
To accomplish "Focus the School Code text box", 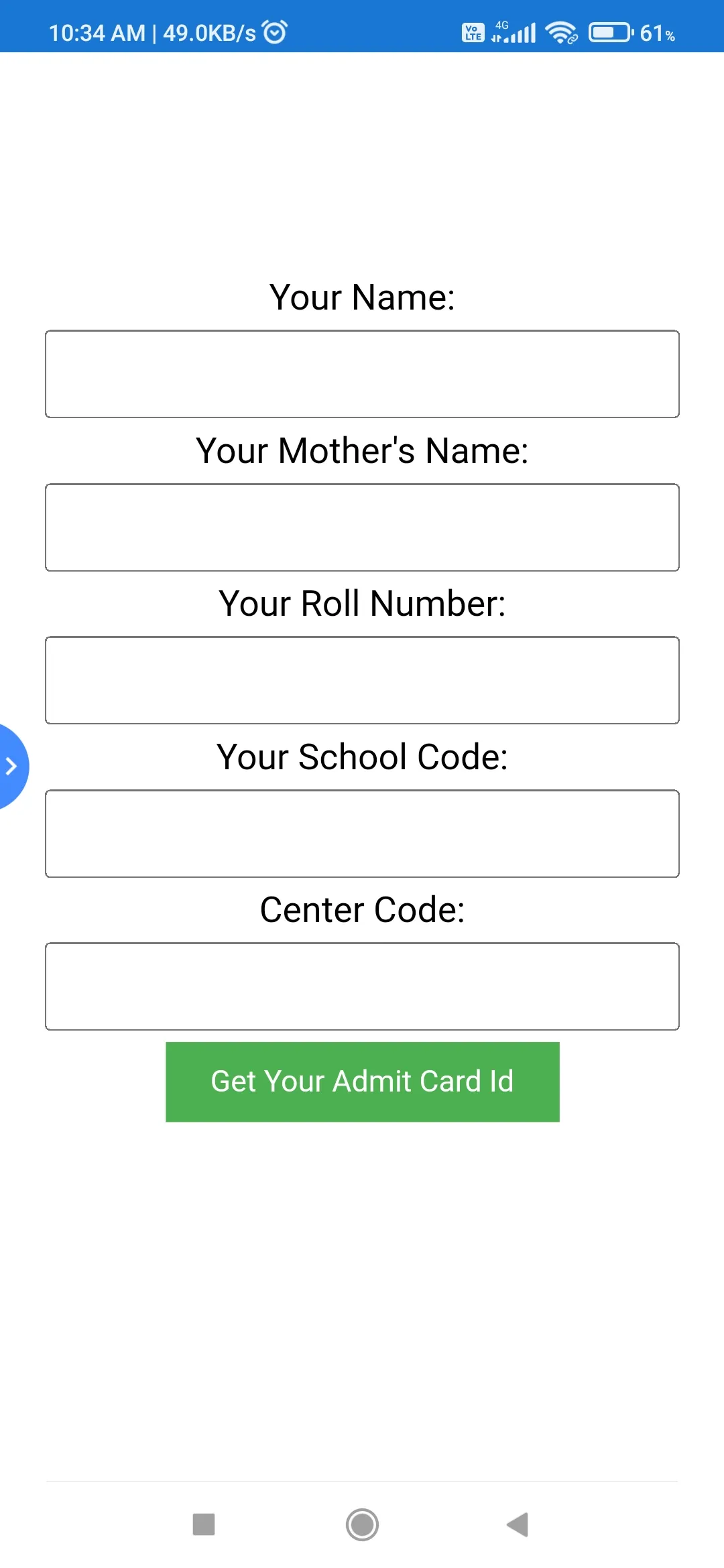I will point(362,834).
